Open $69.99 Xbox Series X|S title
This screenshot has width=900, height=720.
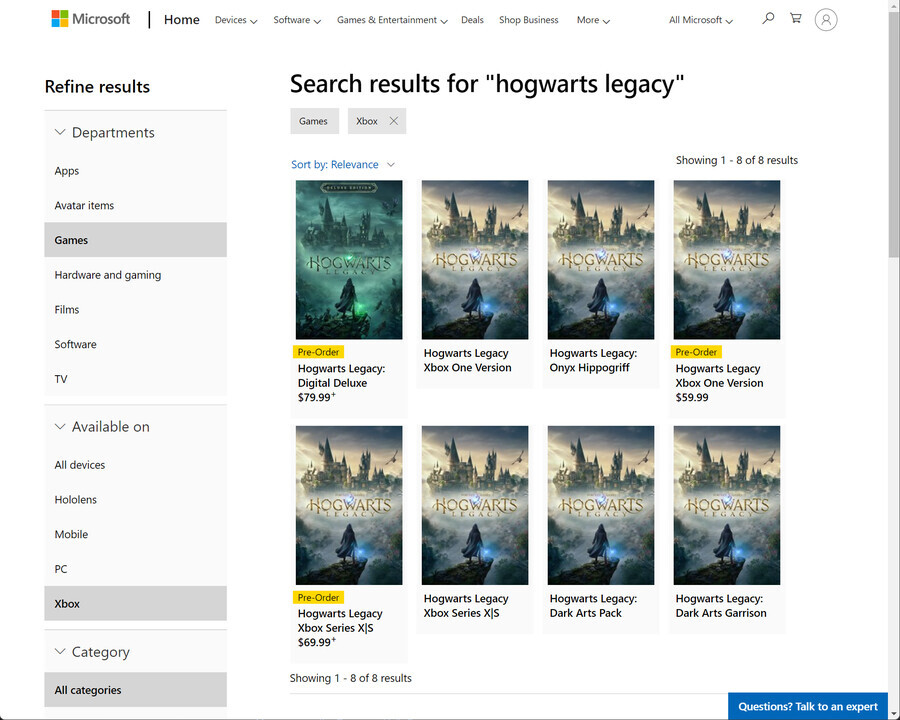click(340, 621)
